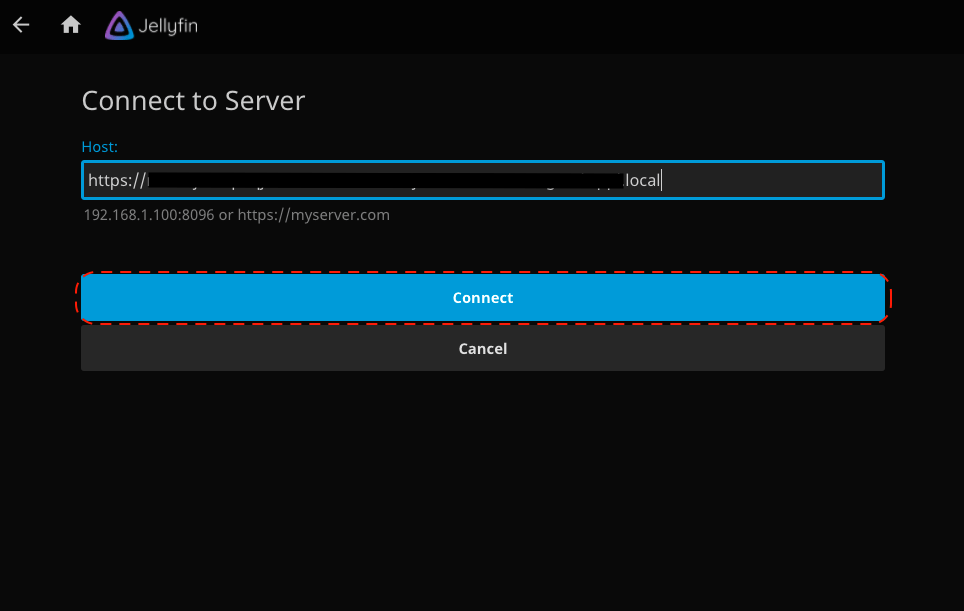
Task: Focus the Host input field
Action: [482, 181]
